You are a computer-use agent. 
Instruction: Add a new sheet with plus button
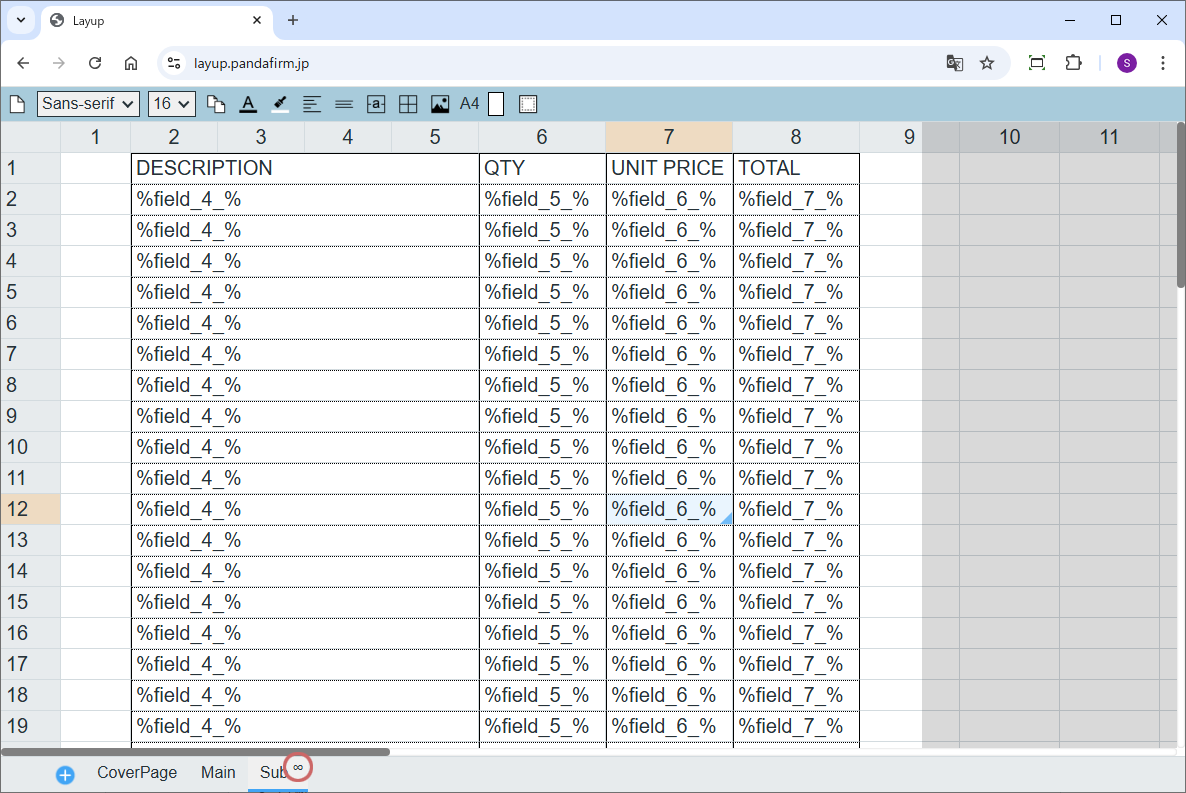click(65, 775)
